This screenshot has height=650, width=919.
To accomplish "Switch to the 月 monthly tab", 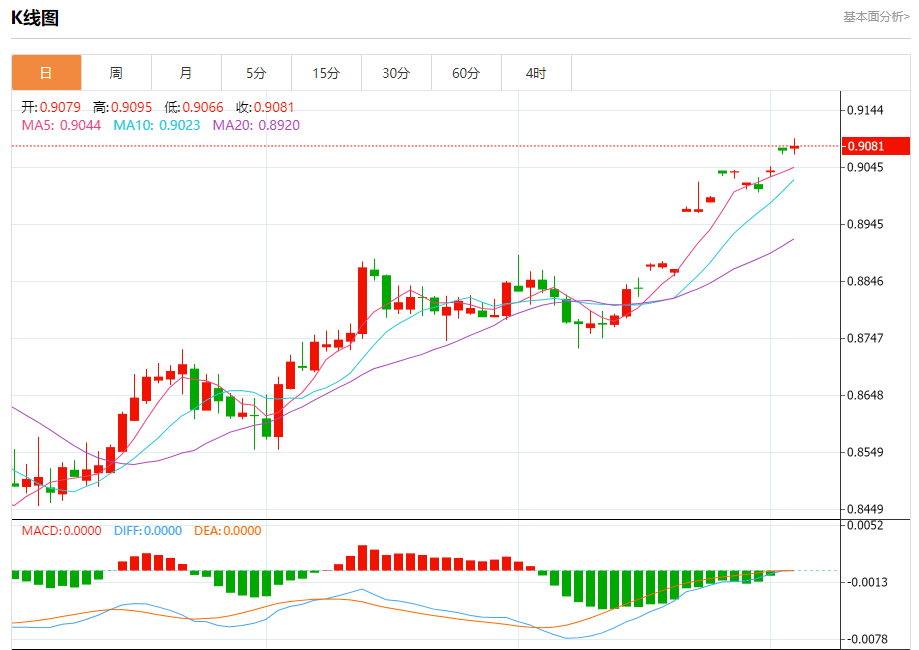I will [x=186, y=73].
